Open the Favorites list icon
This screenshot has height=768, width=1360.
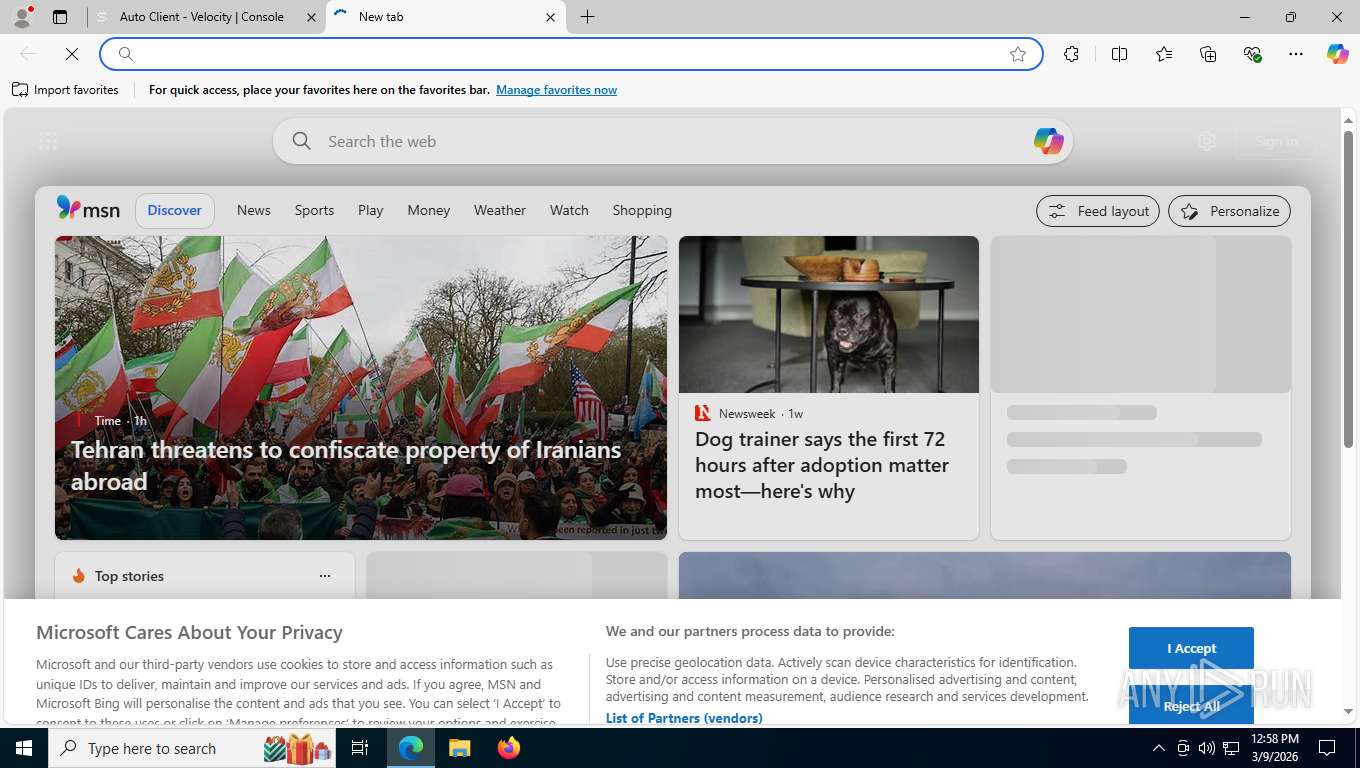1164,54
